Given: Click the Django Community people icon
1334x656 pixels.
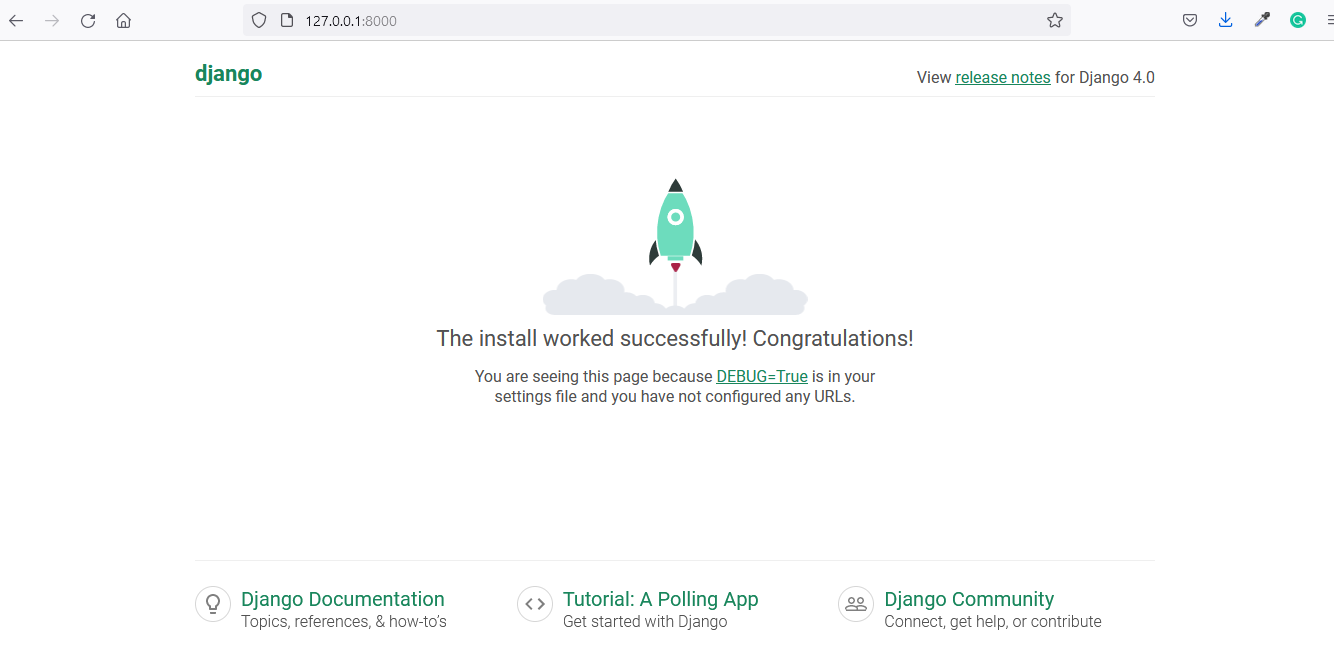Looking at the screenshot, I should coord(856,604).
